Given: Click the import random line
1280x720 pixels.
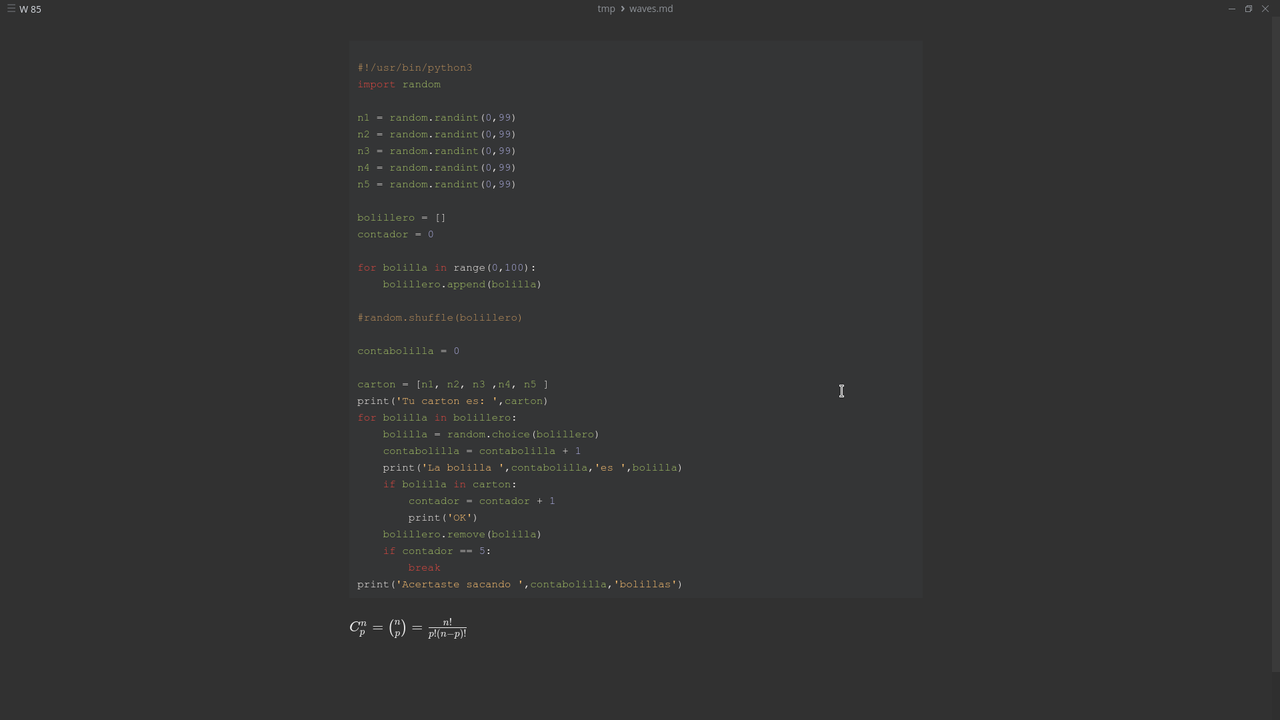Looking at the screenshot, I should [399, 85].
